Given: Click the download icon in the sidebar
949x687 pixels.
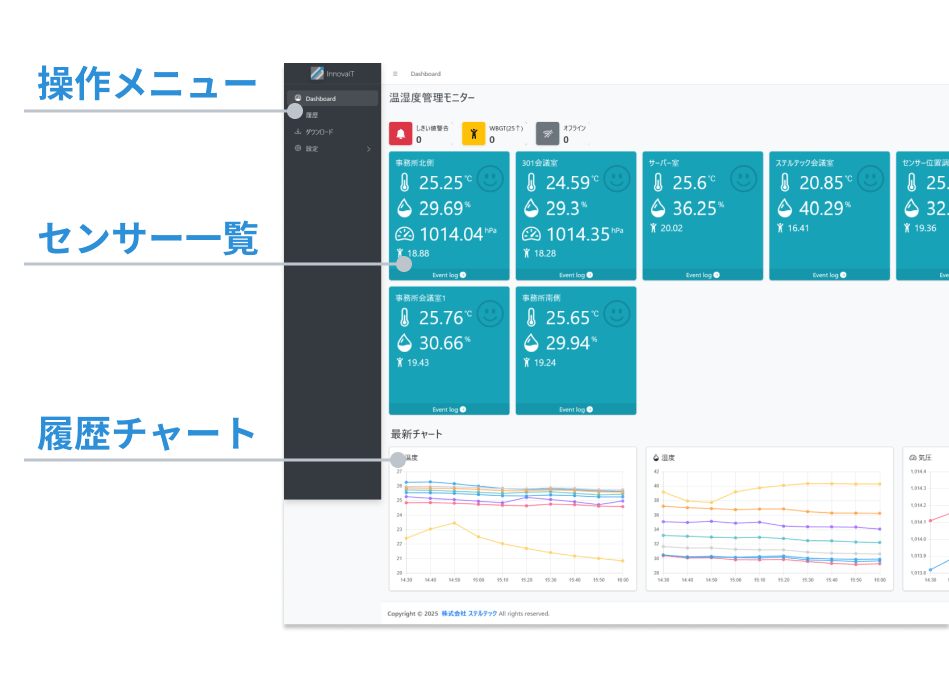Looking at the screenshot, I should 298,131.
